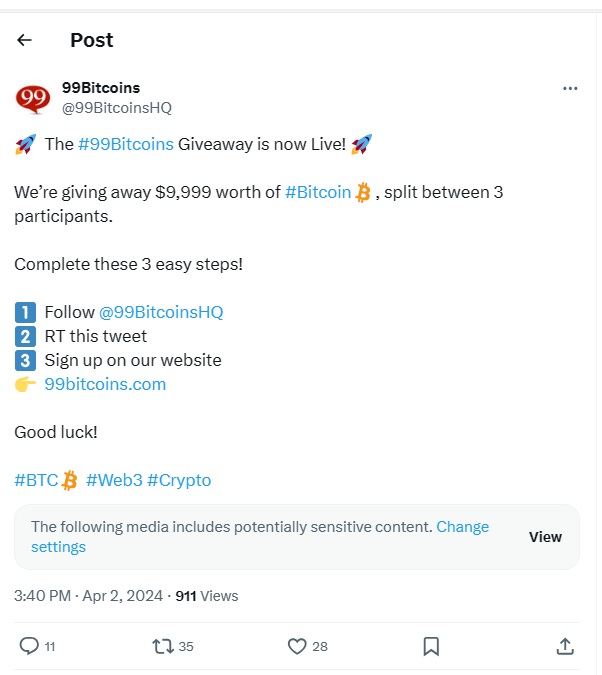Go back using the arrow icon
602x675 pixels.
click(25, 40)
